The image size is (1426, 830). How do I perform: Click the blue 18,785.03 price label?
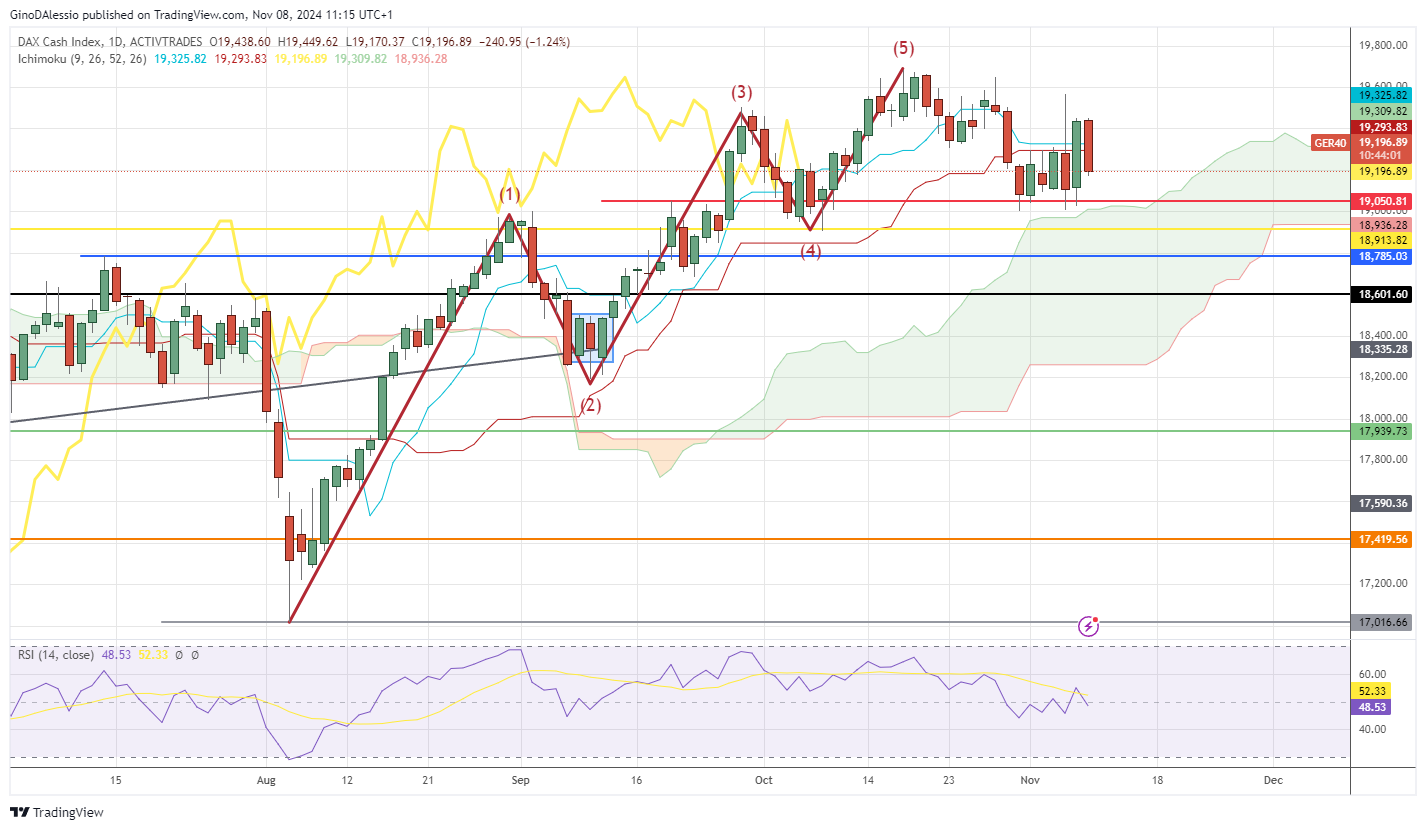pos(1383,257)
